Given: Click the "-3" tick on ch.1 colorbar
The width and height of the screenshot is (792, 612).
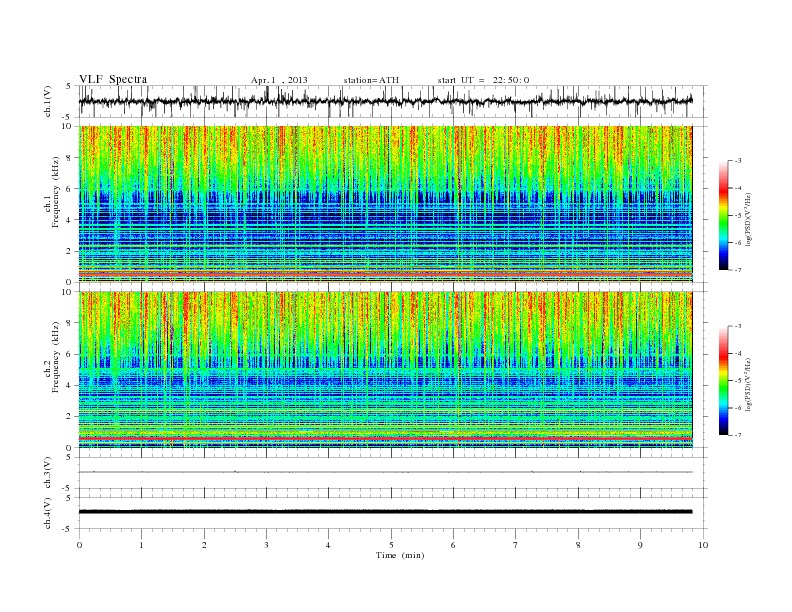Looking at the screenshot, I should (738, 161).
